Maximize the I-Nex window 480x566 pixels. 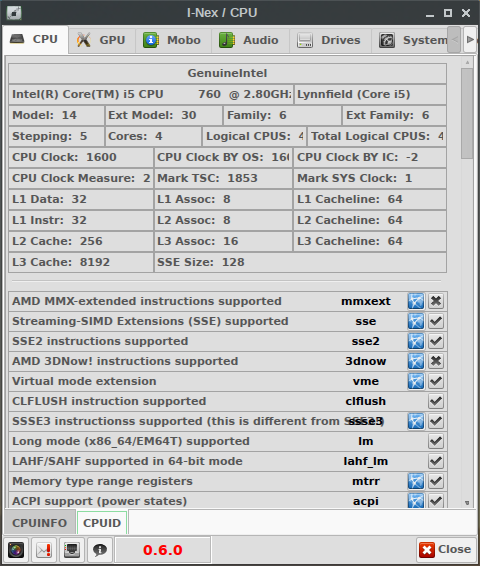pos(448,13)
